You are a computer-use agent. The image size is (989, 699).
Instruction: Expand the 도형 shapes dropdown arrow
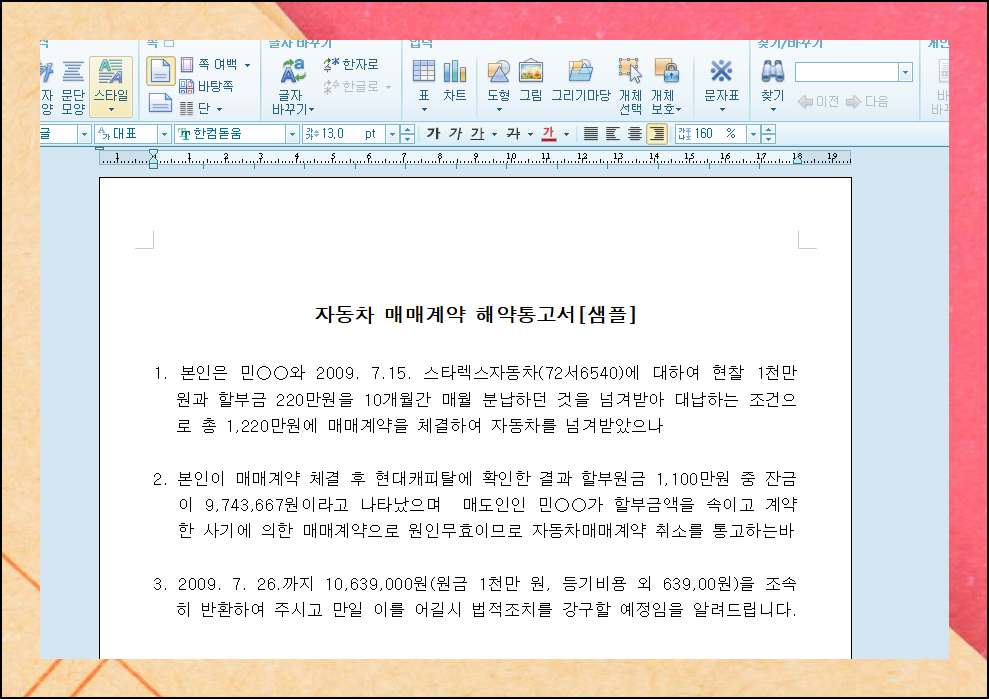pyautogui.click(x=498, y=110)
